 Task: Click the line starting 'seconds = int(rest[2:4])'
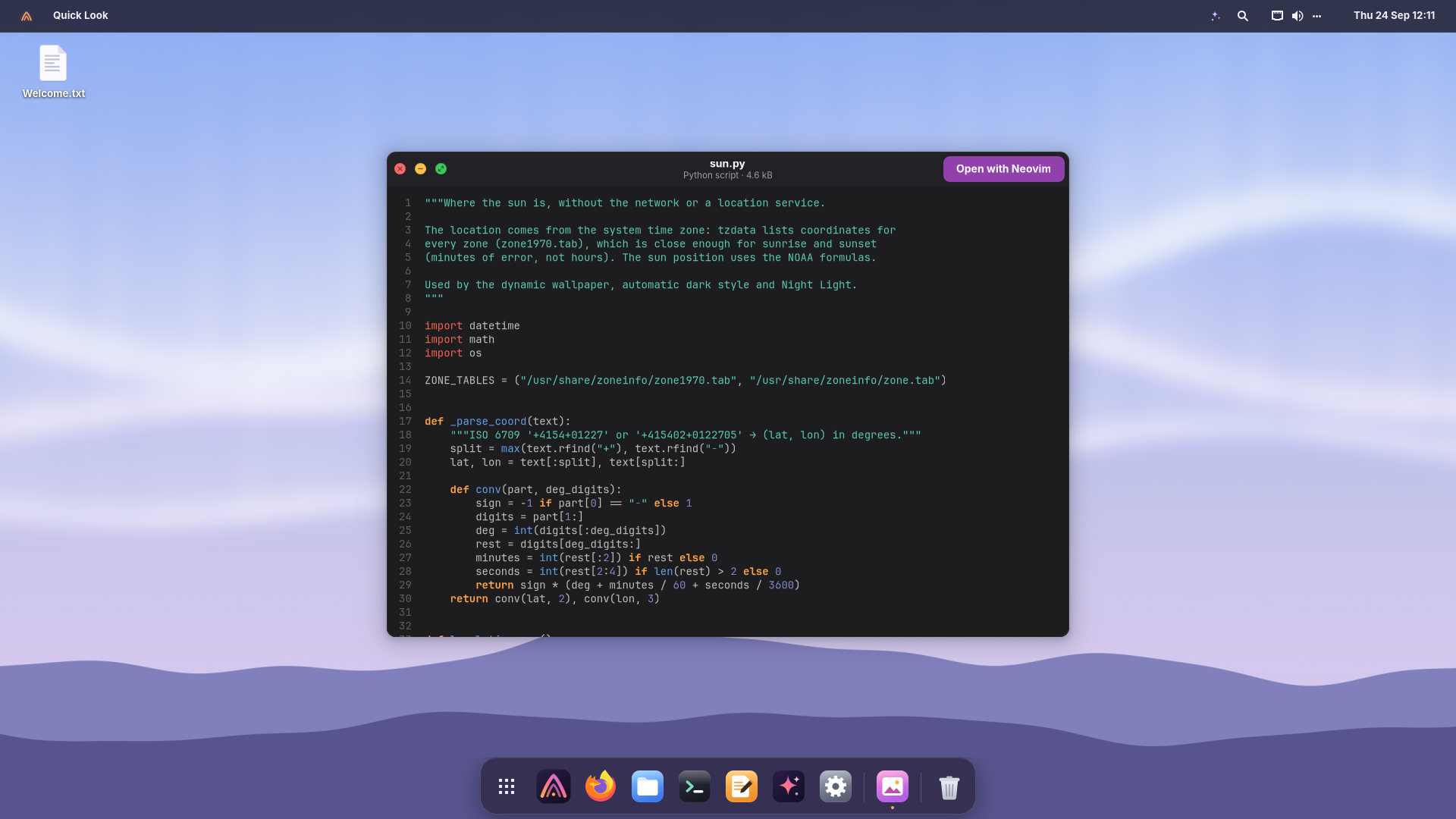point(628,572)
